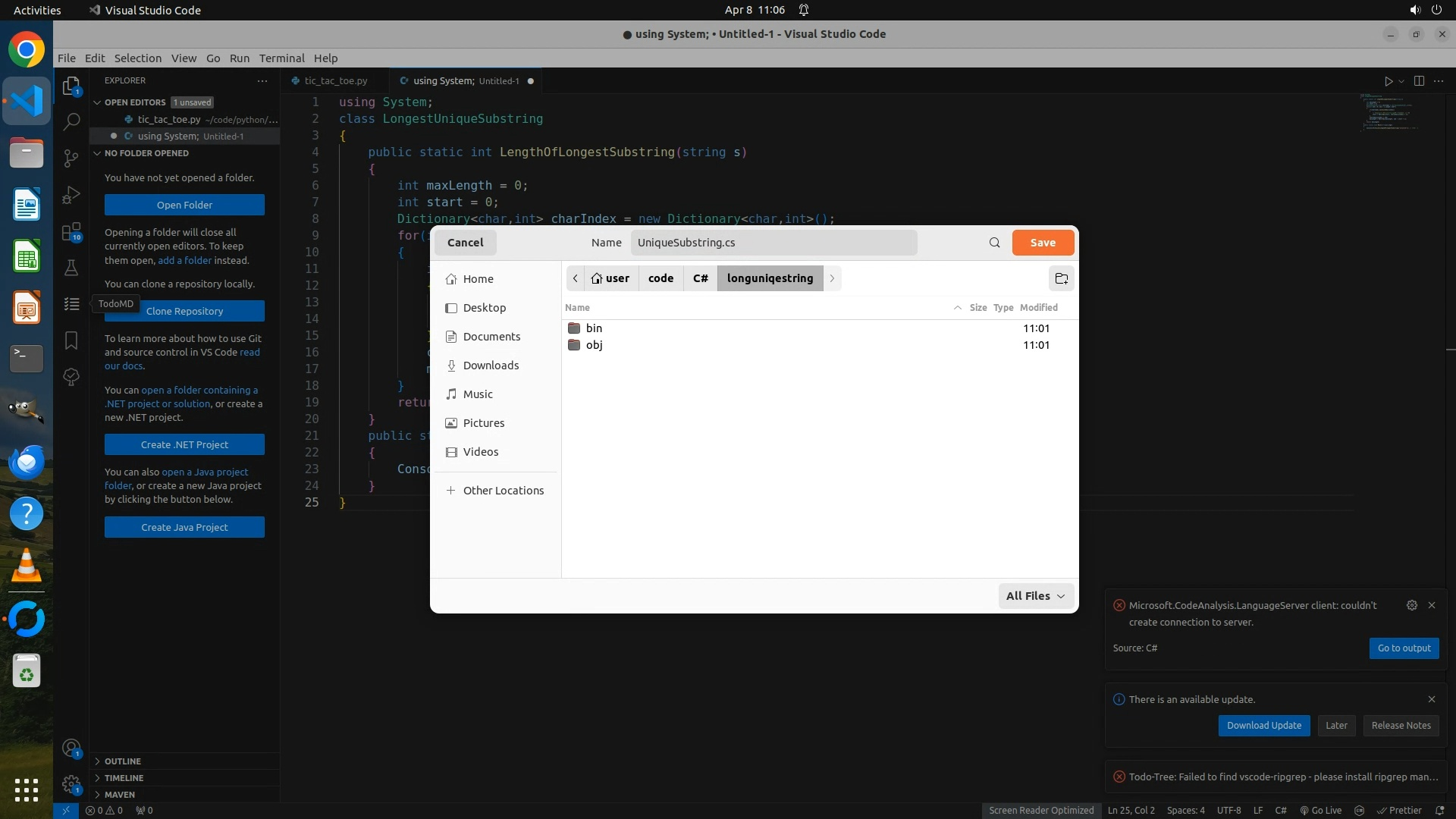Create new folder in save dialog
Viewport: 1456px width, 819px height.
tap(1061, 278)
